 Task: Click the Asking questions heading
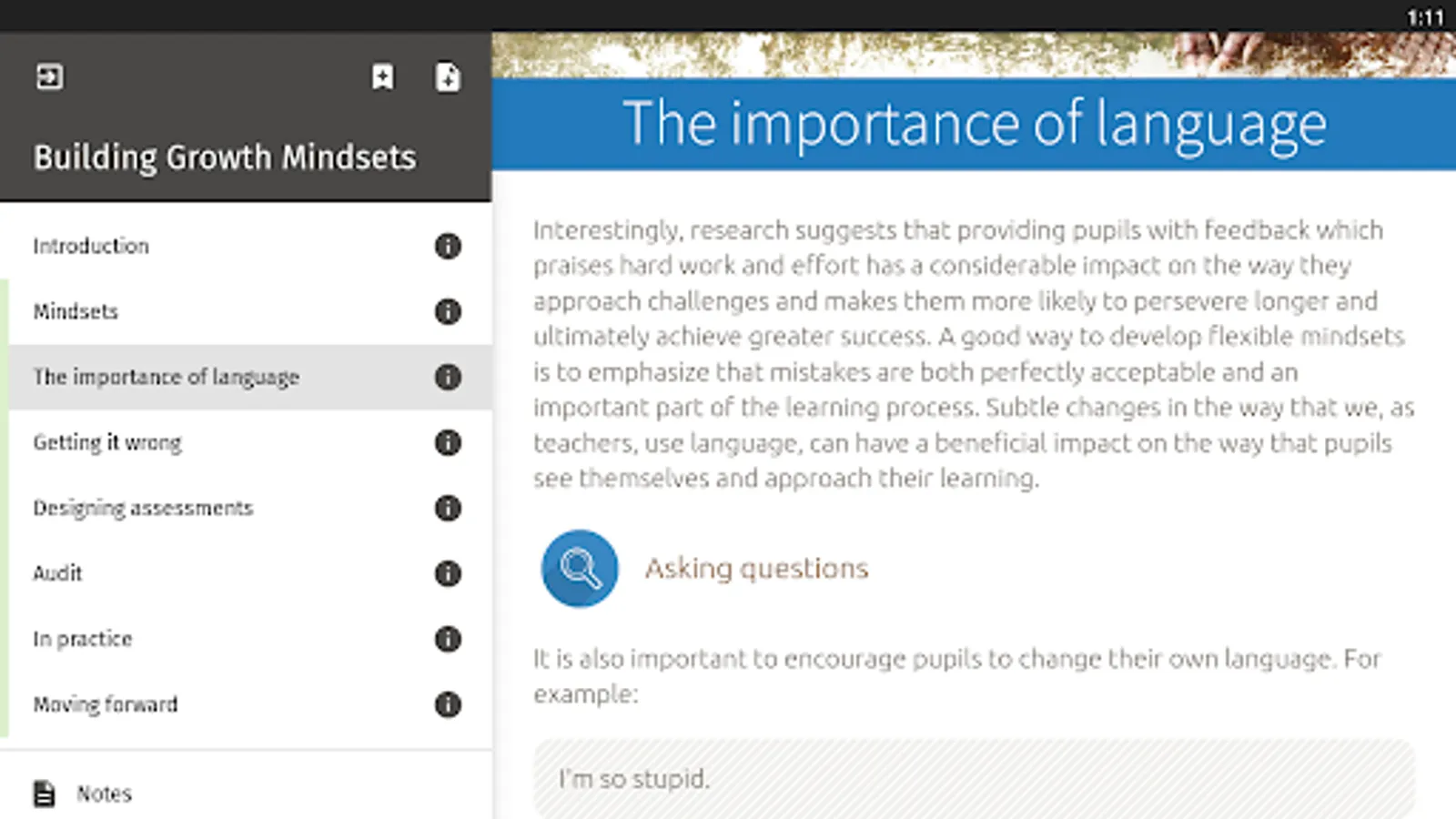click(x=756, y=569)
